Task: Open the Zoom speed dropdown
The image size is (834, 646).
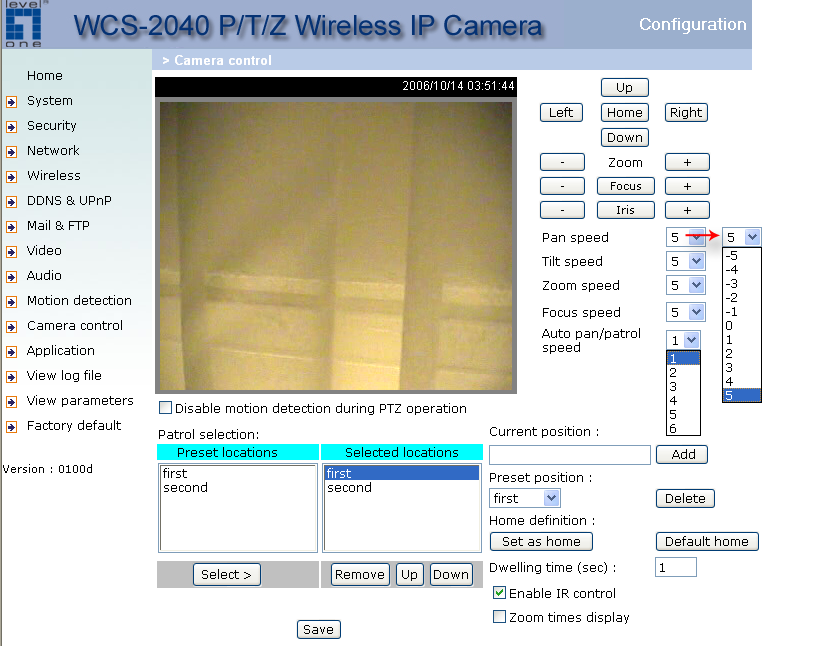Action: (686, 286)
